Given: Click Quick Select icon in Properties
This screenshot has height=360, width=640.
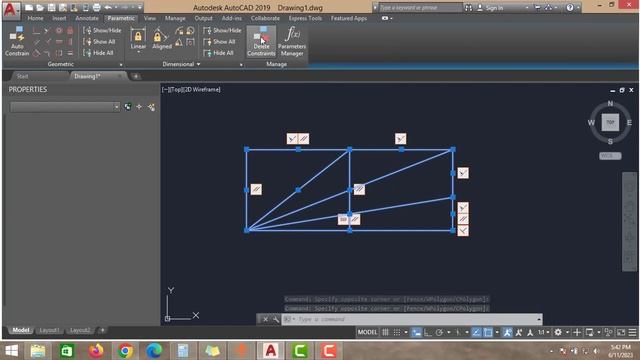Looking at the screenshot, I should click(x=151, y=107).
